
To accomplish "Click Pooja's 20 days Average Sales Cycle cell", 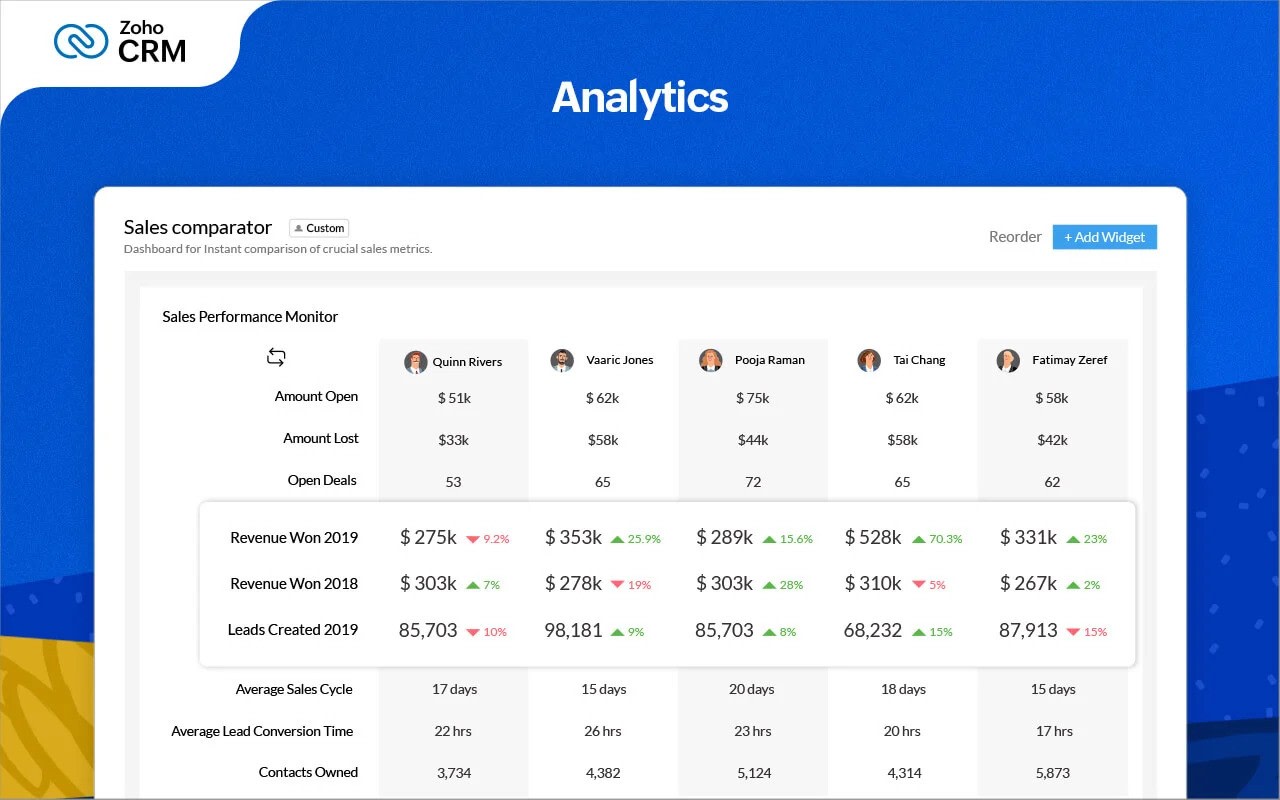I will click(752, 689).
